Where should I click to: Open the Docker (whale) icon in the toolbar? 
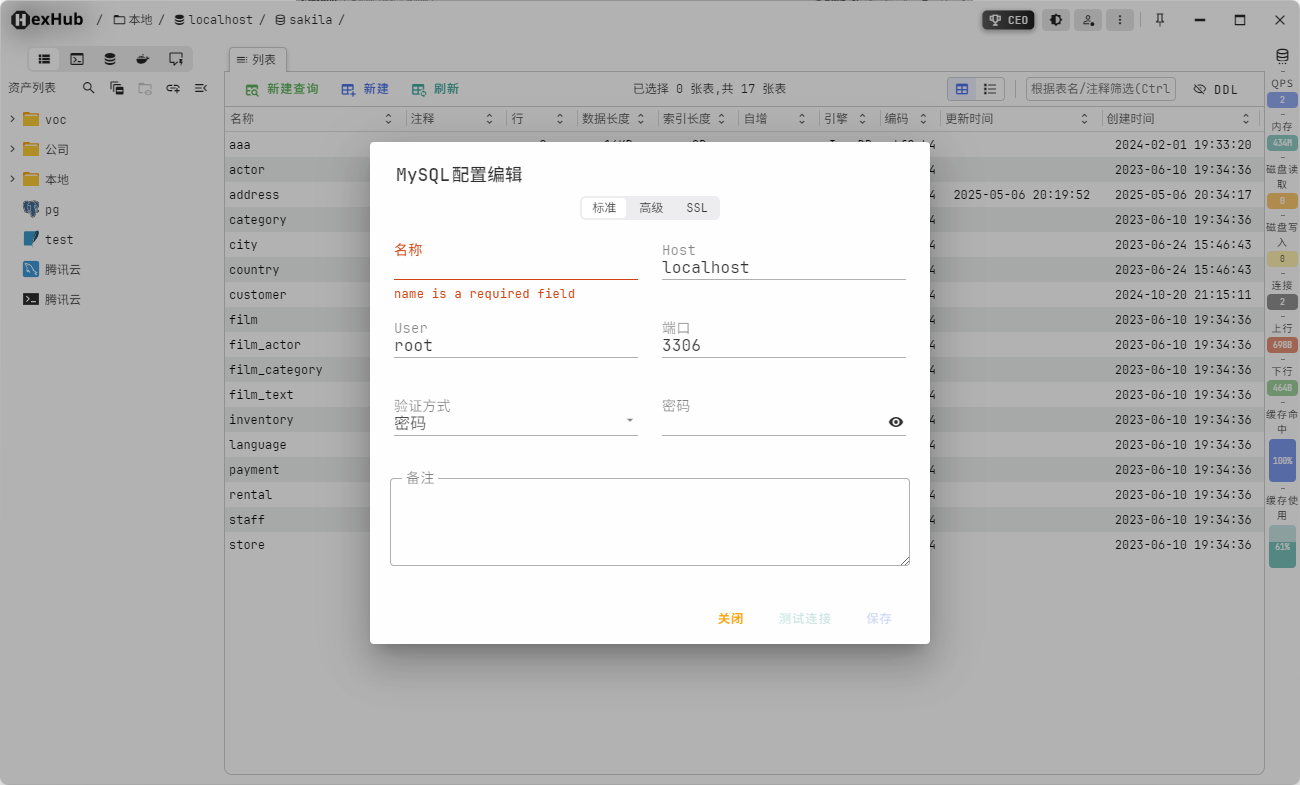pyautogui.click(x=143, y=59)
